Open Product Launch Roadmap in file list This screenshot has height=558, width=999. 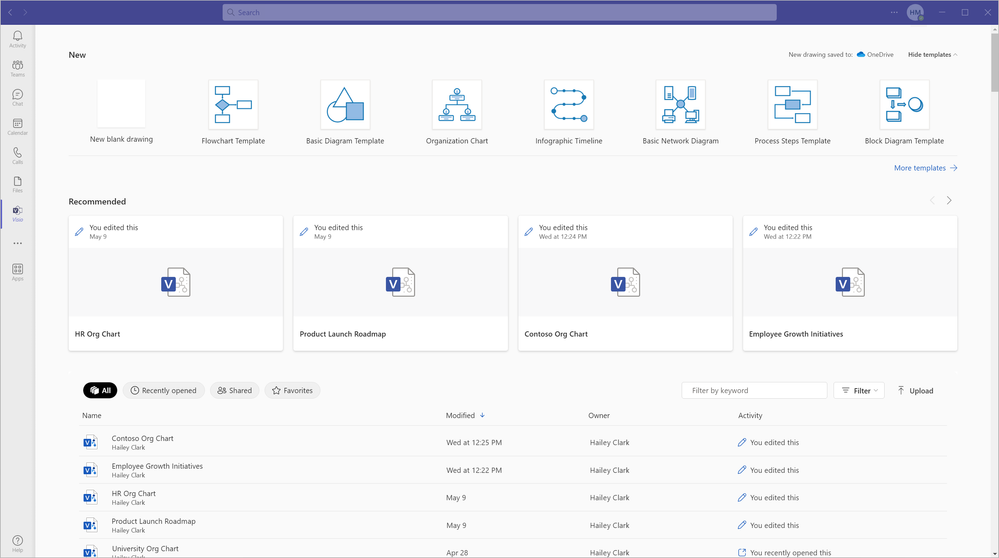(x=154, y=521)
